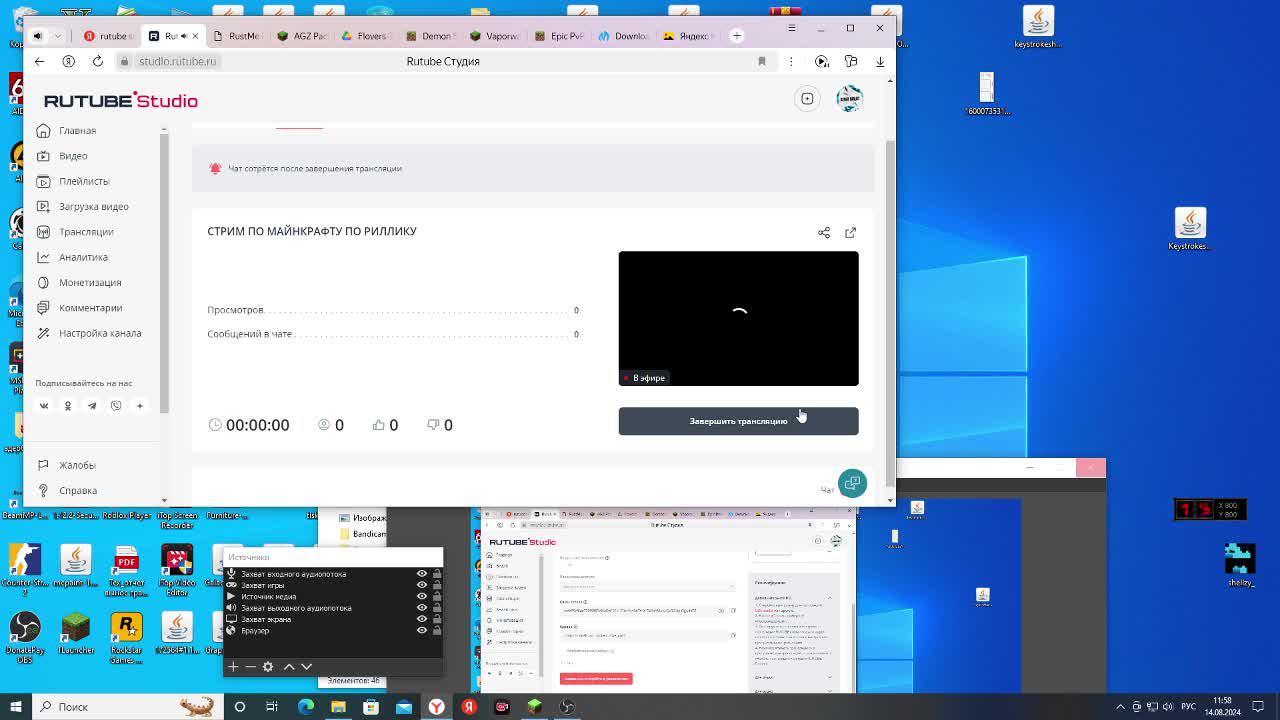Move the OBS source up with arrow
This screenshot has height=720, width=1280.
pyautogui.click(x=289, y=666)
